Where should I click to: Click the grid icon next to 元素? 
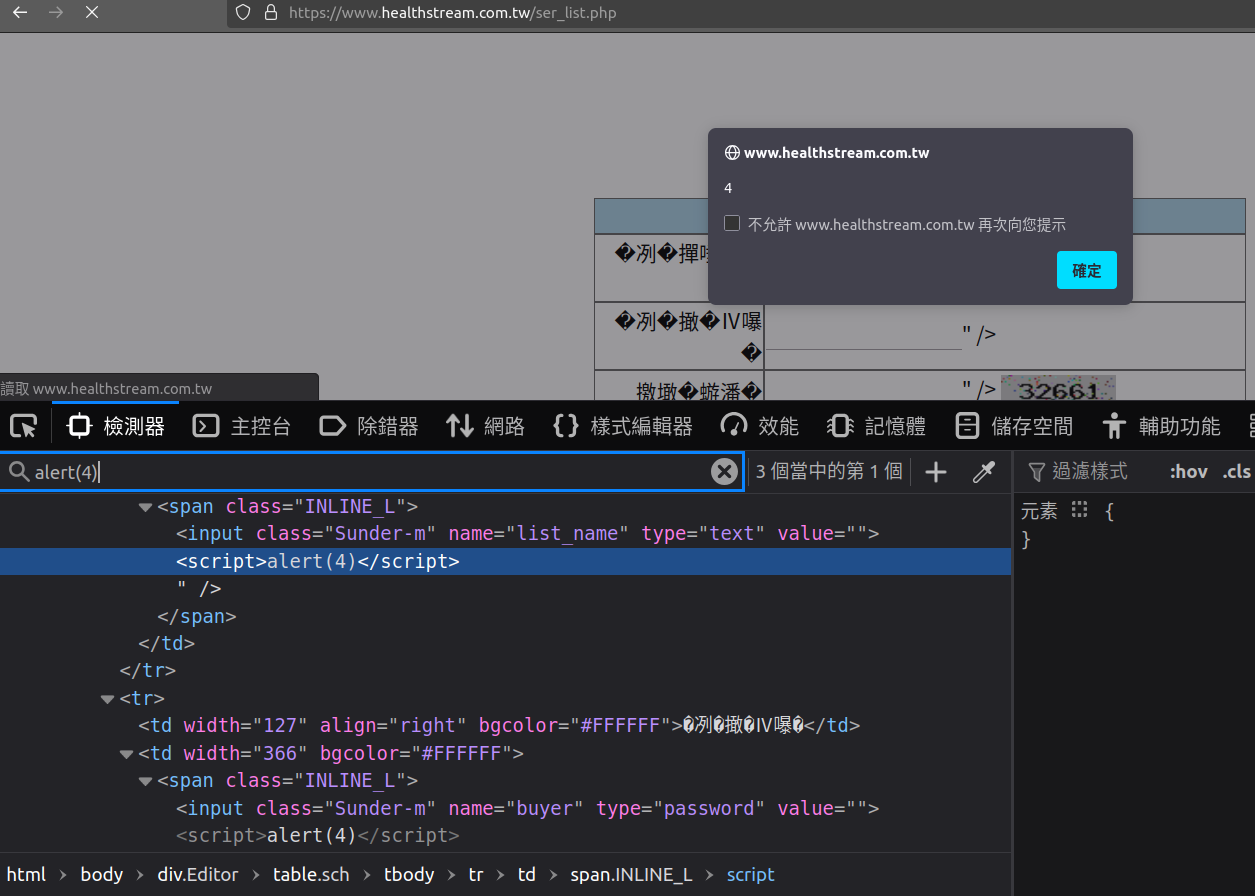tap(1079, 510)
